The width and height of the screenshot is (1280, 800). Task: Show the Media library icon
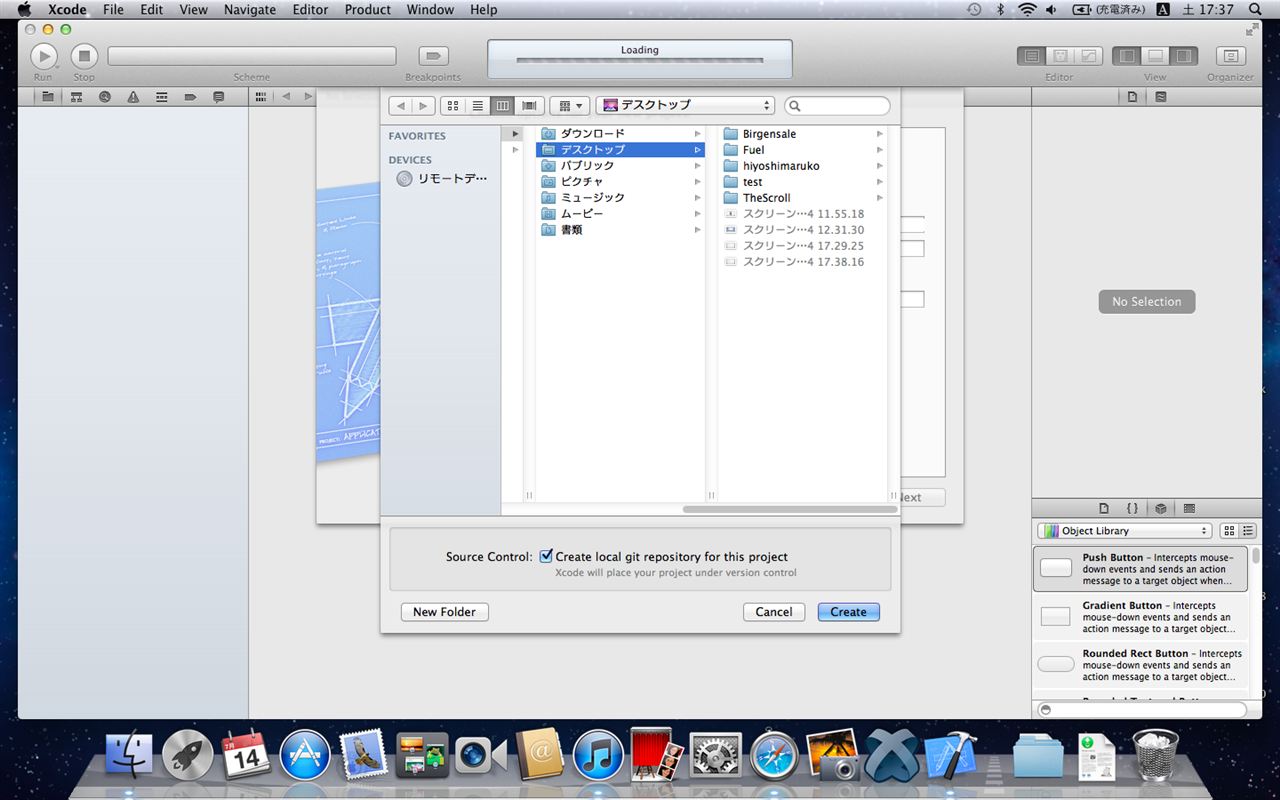tap(1189, 508)
